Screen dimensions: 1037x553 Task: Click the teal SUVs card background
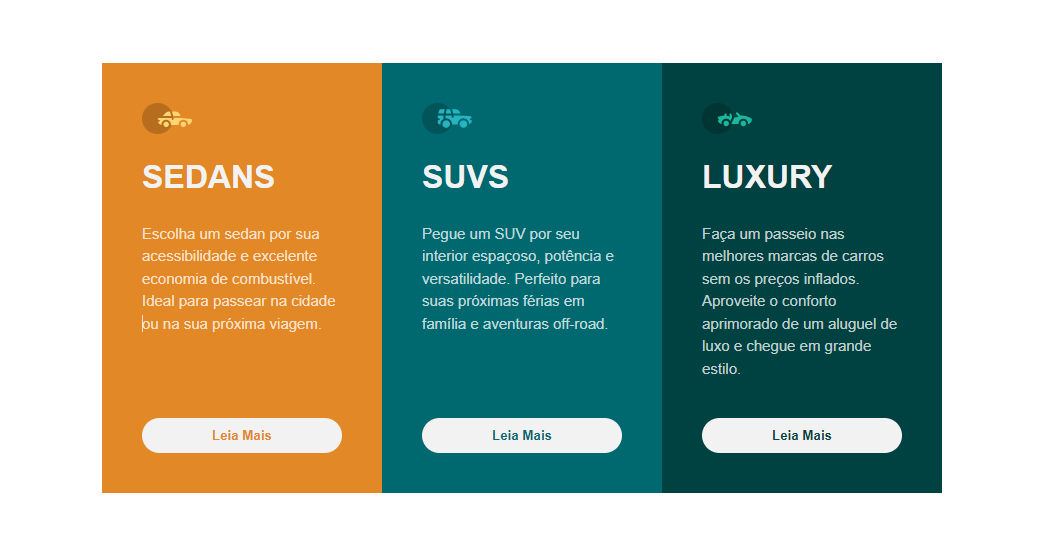coord(522,384)
